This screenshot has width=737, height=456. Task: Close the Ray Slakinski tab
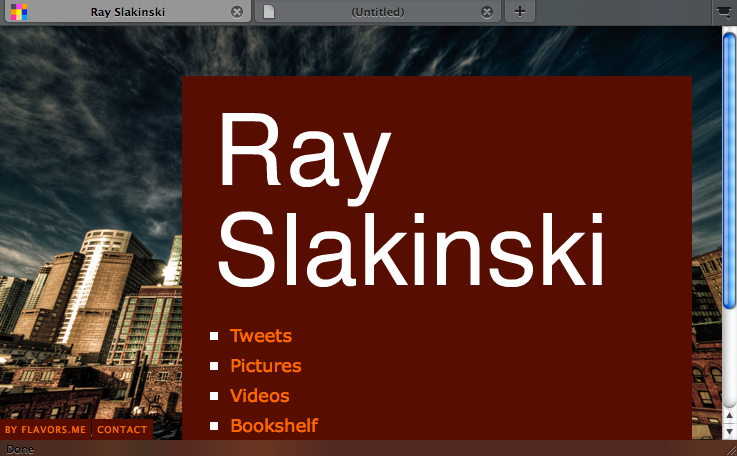pos(237,12)
